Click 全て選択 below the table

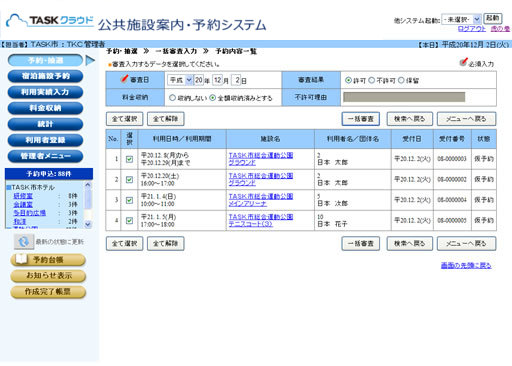(124, 243)
